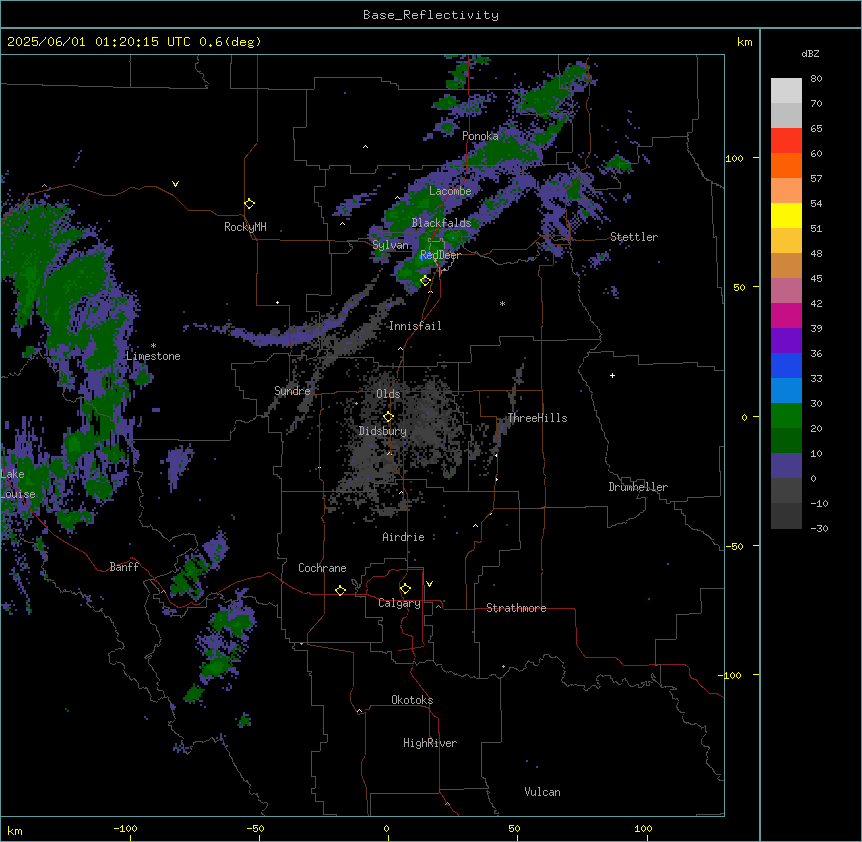This screenshot has width=862, height=842.
Task: Click the yellow diamond marker near RockyMH
Action: [x=249, y=204]
